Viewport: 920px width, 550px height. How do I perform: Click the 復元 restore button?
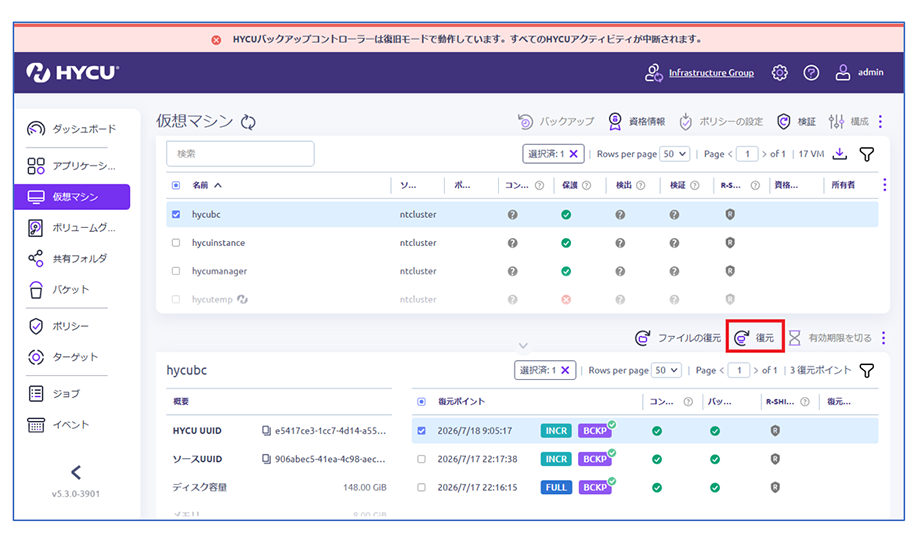pos(755,338)
